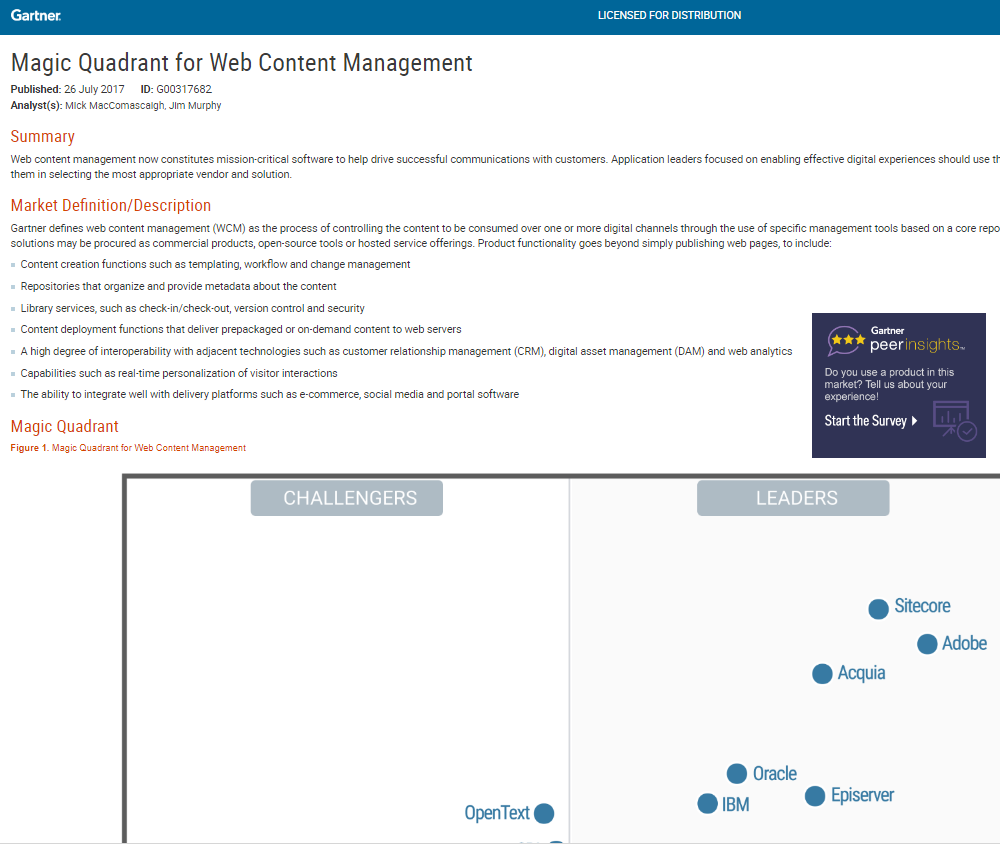Click the Acquia label in chart
Image resolution: width=1000 pixels, height=844 pixels.
pyautogui.click(x=862, y=673)
